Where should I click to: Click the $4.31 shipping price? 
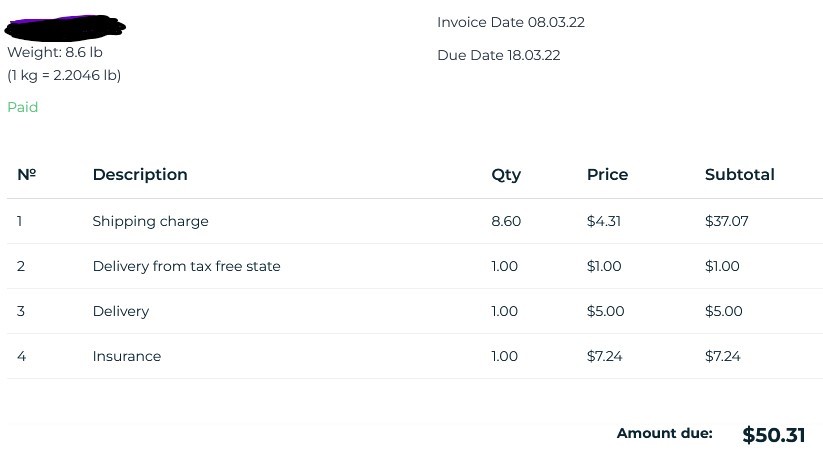pos(603,221)
